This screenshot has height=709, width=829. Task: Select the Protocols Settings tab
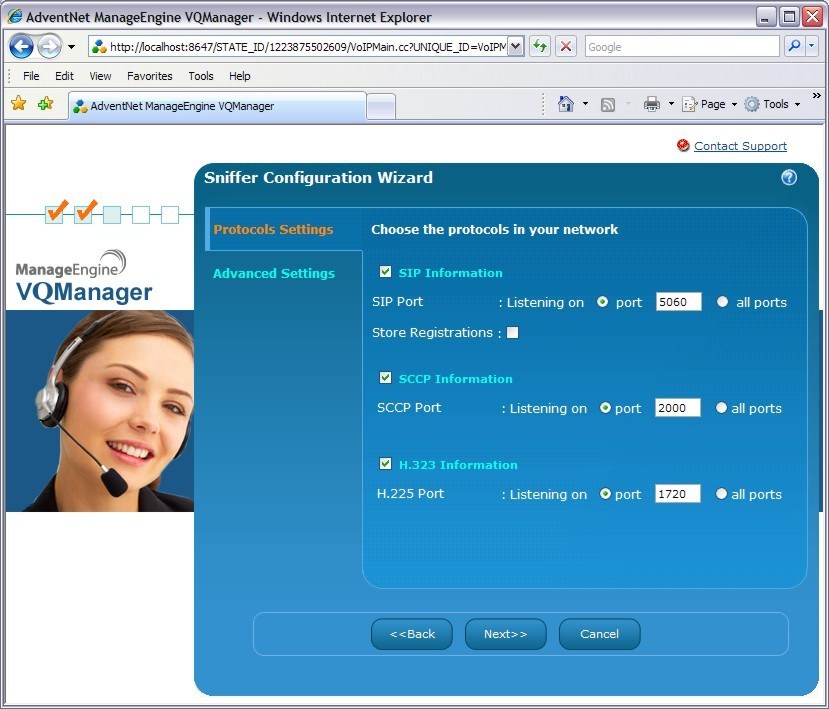(273, 229)
